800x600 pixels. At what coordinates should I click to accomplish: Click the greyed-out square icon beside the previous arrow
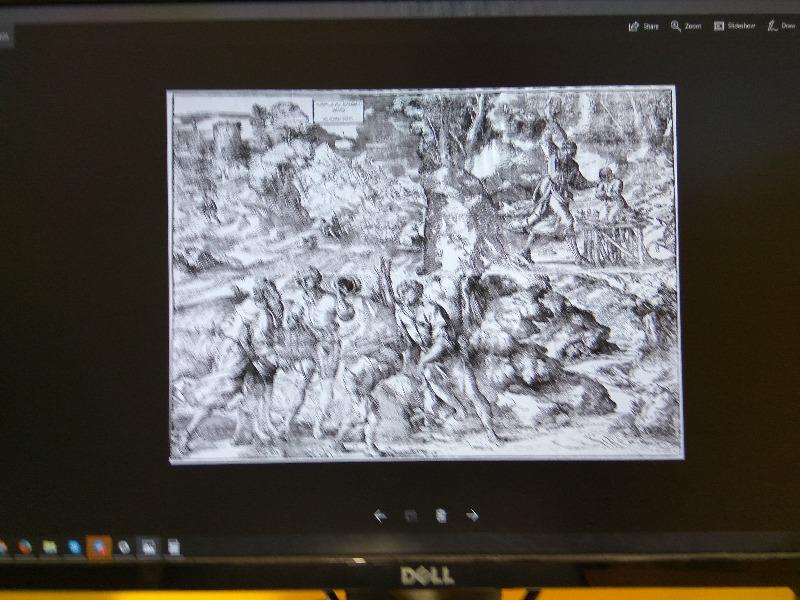(x=411, y=516)
